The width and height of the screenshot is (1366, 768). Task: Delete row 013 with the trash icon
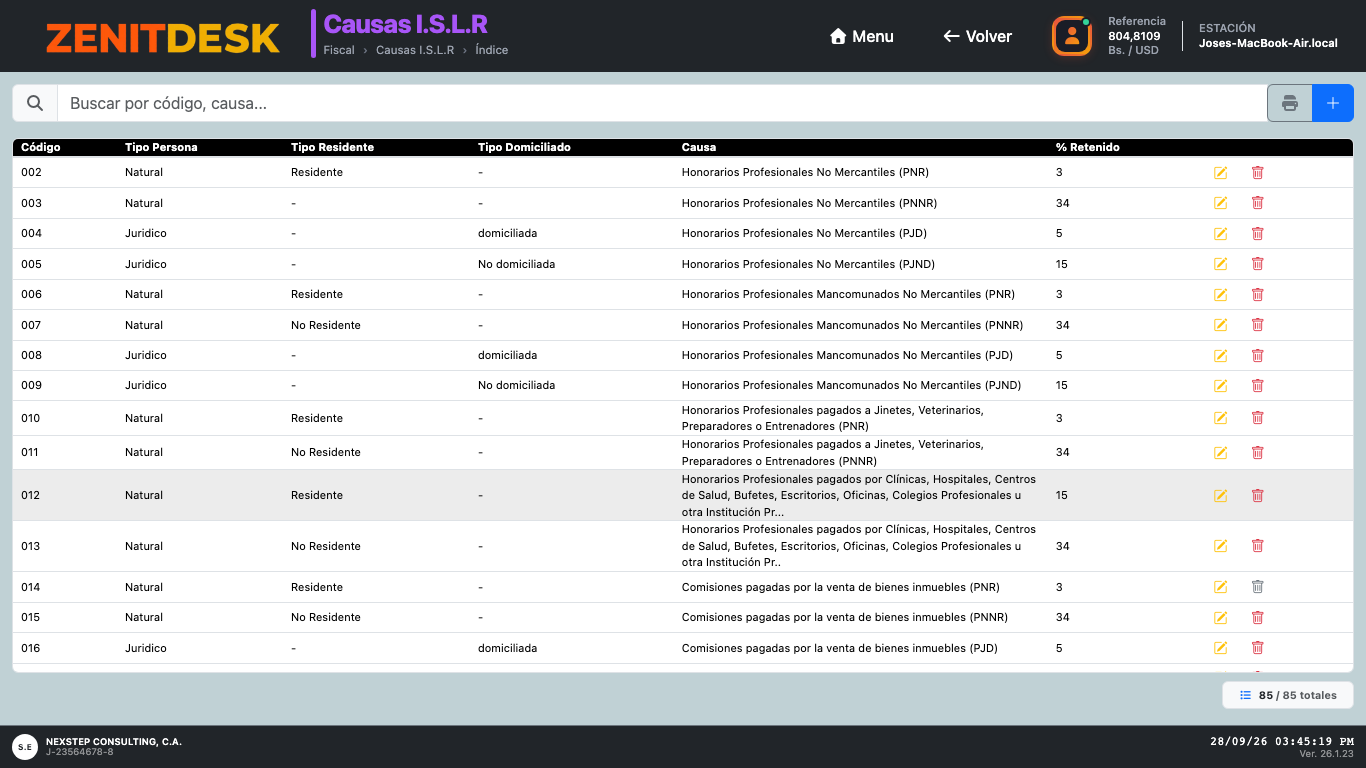[1257, 546]
